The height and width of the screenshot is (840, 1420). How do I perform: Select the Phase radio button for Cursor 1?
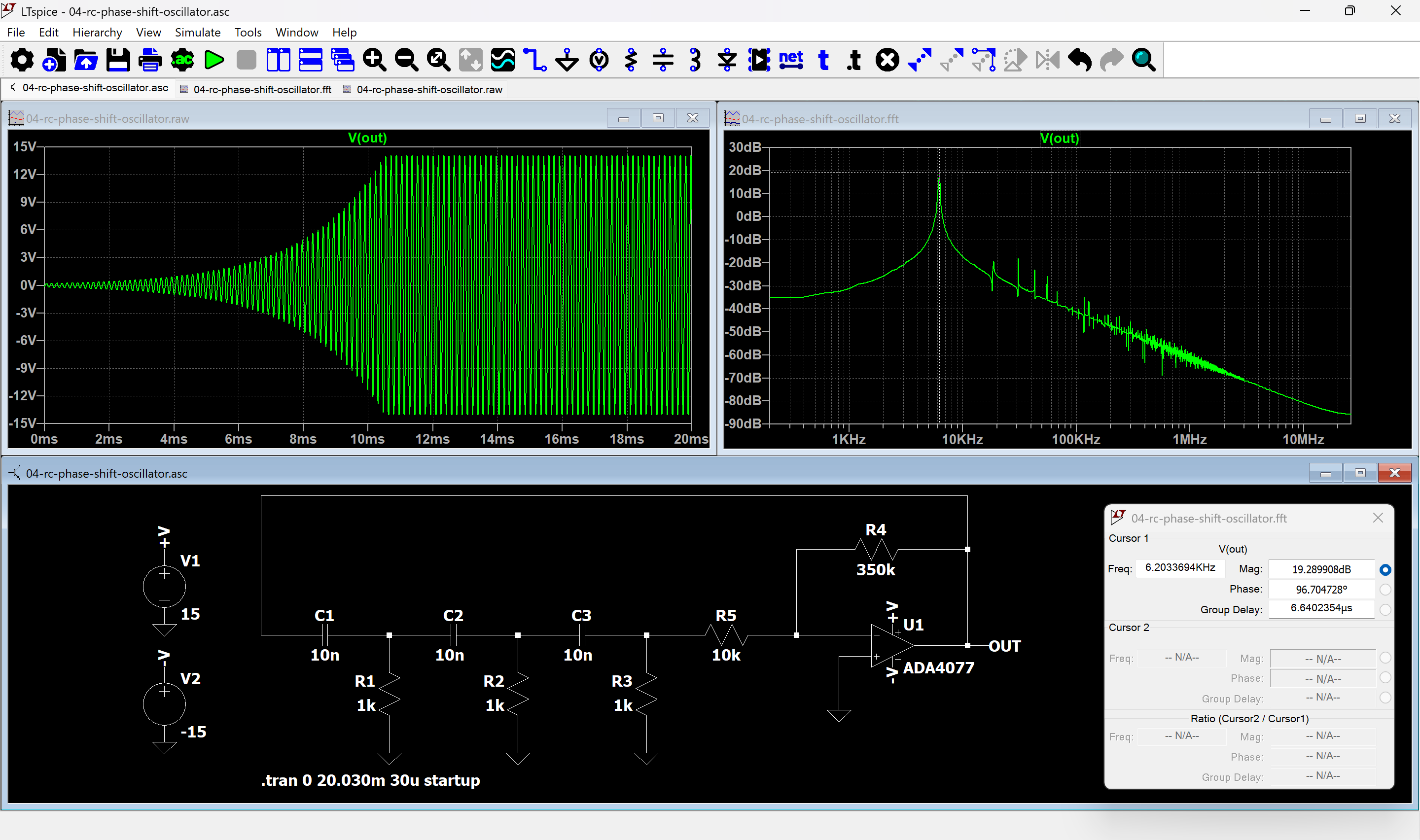1385,589
